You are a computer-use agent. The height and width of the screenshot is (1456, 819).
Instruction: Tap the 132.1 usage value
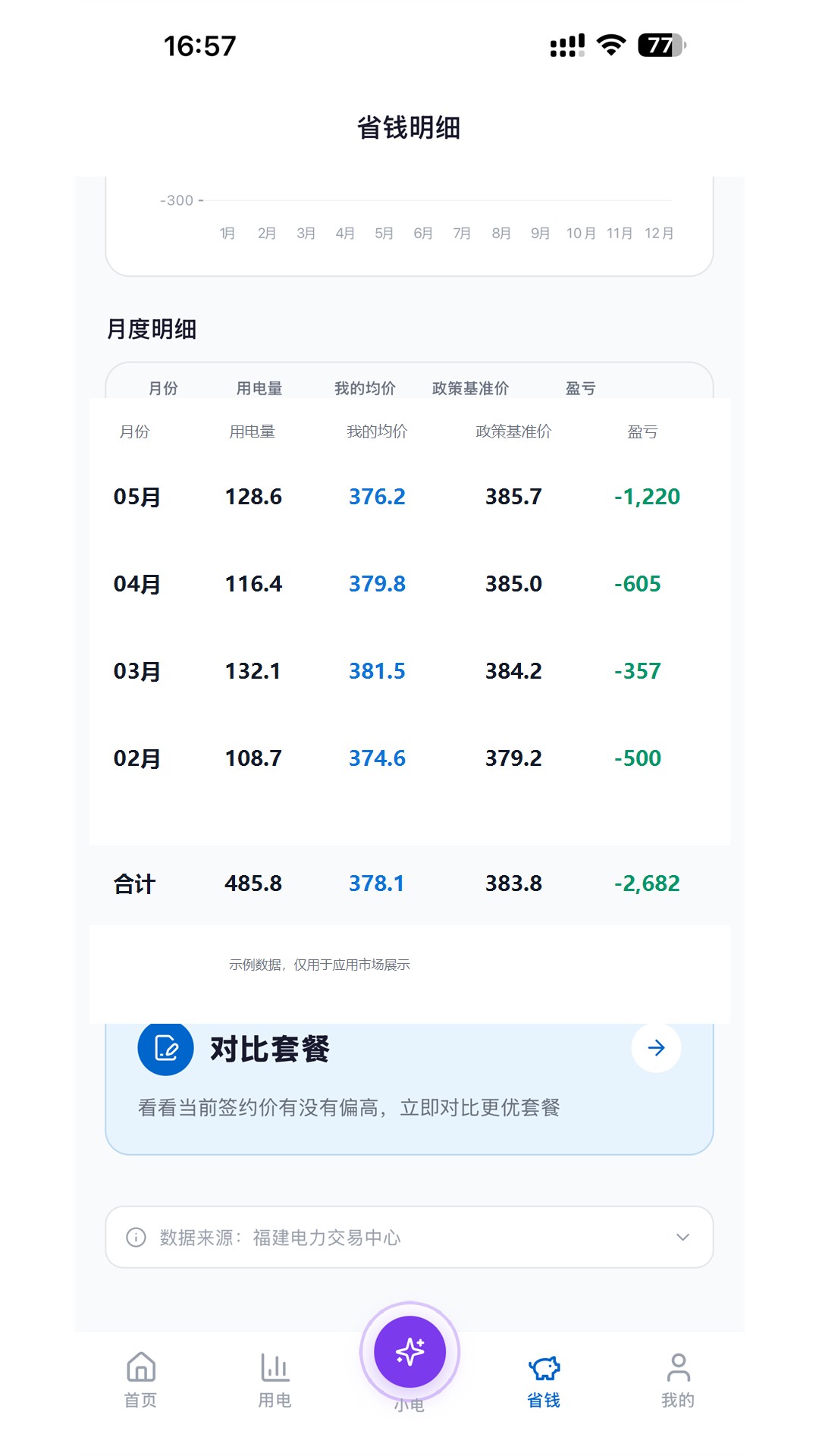pos(253,671)
